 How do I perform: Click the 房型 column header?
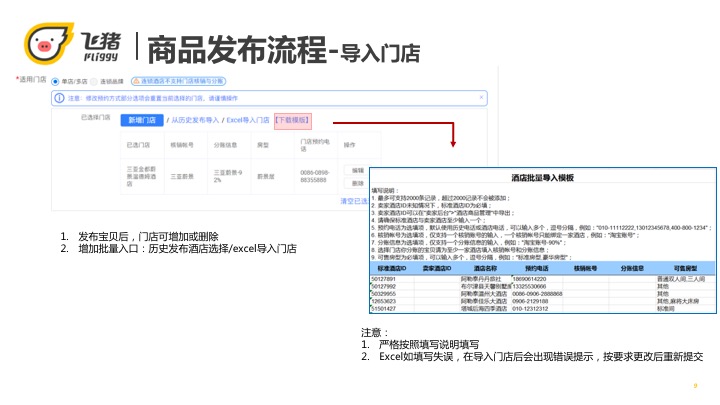(x=263, y=145)
